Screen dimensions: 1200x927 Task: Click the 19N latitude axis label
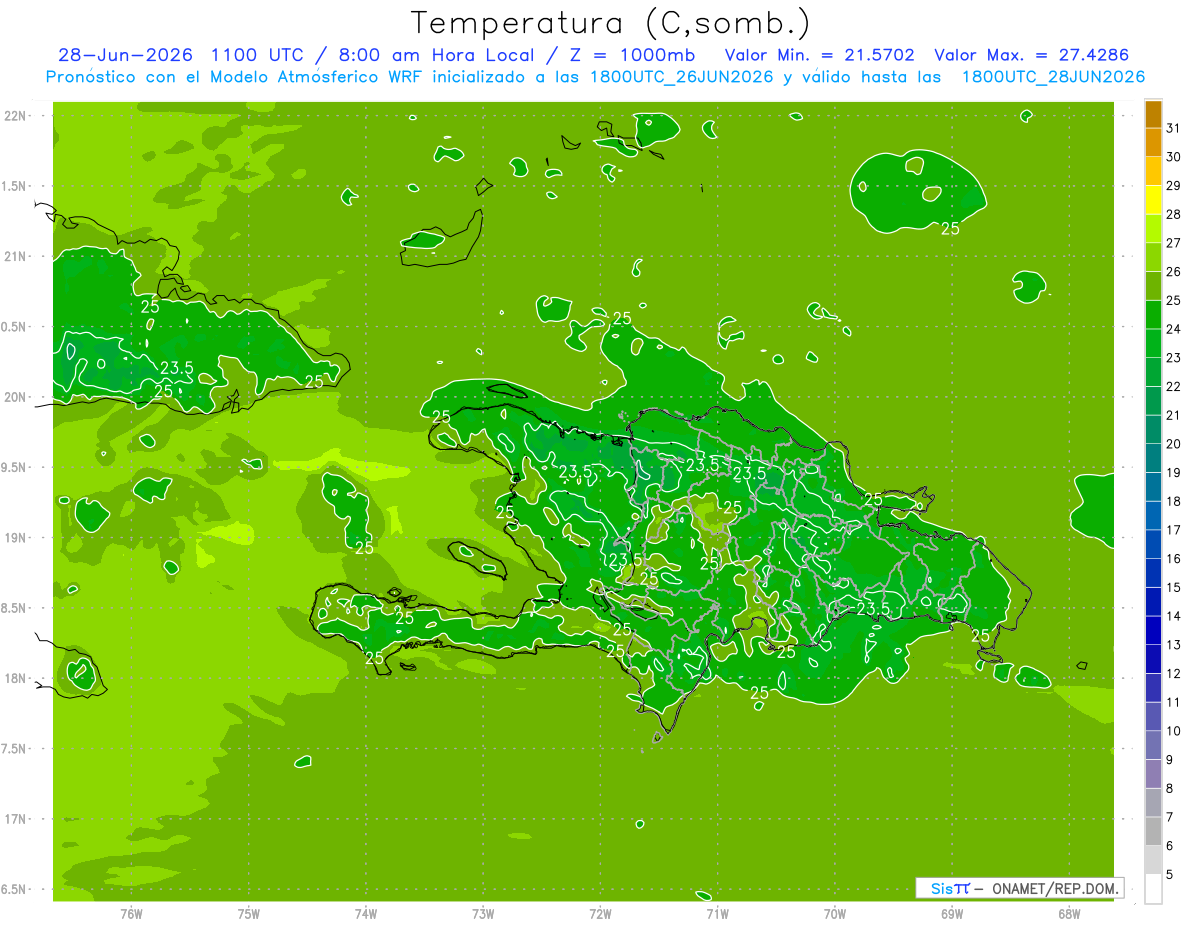[x=17, y=538]
